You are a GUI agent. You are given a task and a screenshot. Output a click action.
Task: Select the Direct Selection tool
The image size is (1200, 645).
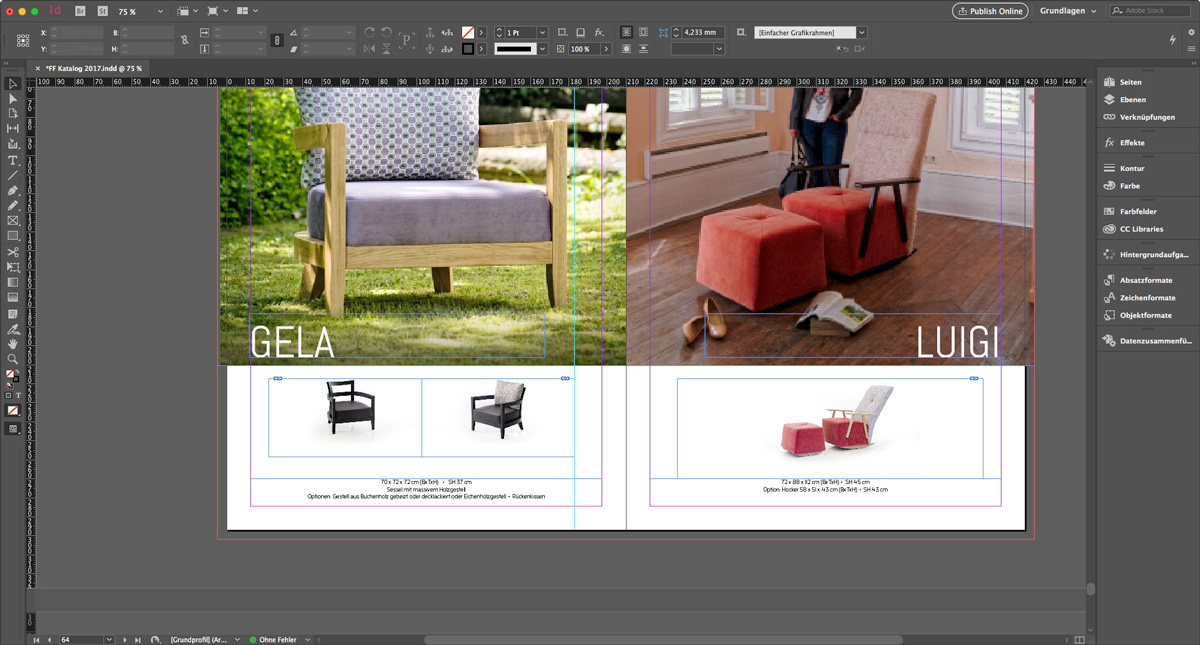[13, 99]
